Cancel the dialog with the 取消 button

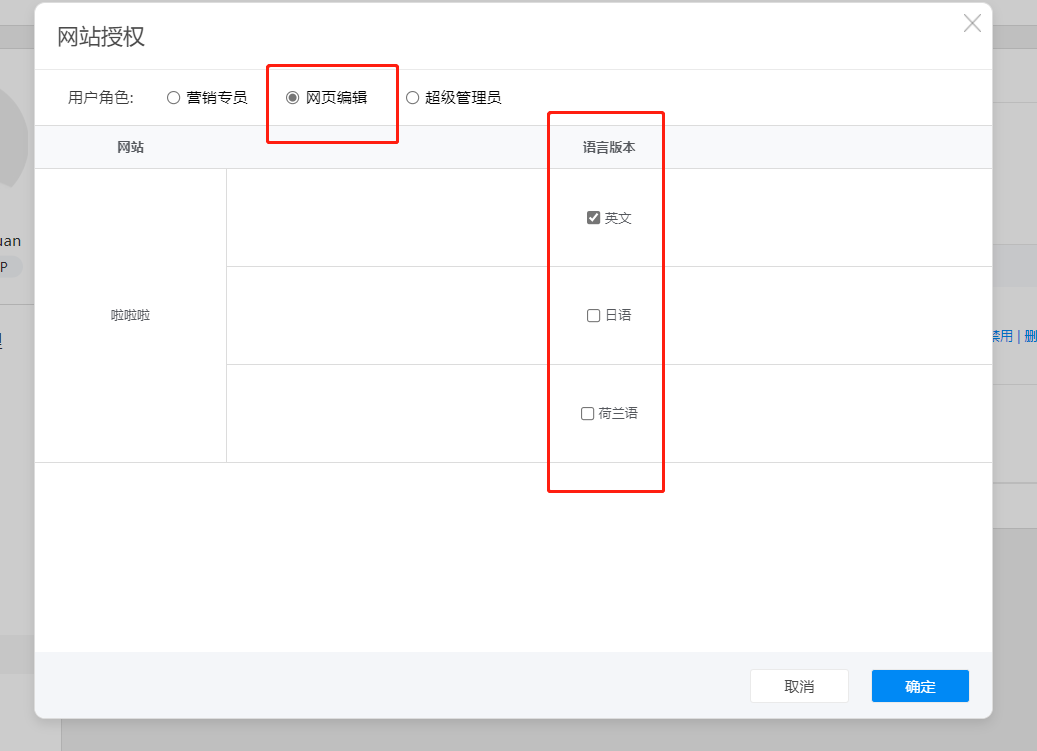pos(799,686)
